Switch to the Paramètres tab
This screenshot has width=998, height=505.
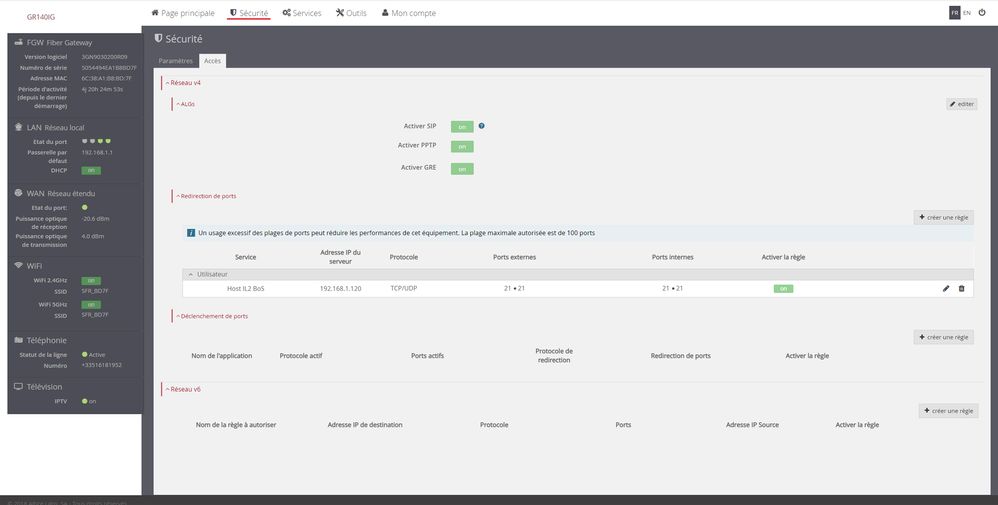pyautogui.click(x=176, y=61)
